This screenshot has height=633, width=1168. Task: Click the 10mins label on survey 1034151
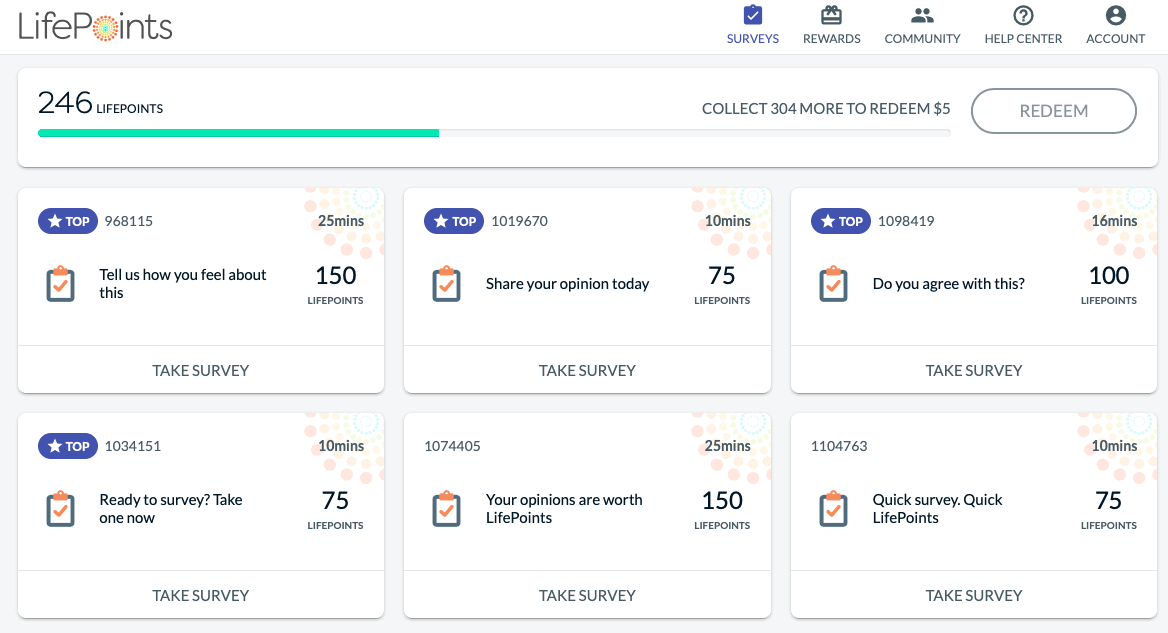coord(341,446)
